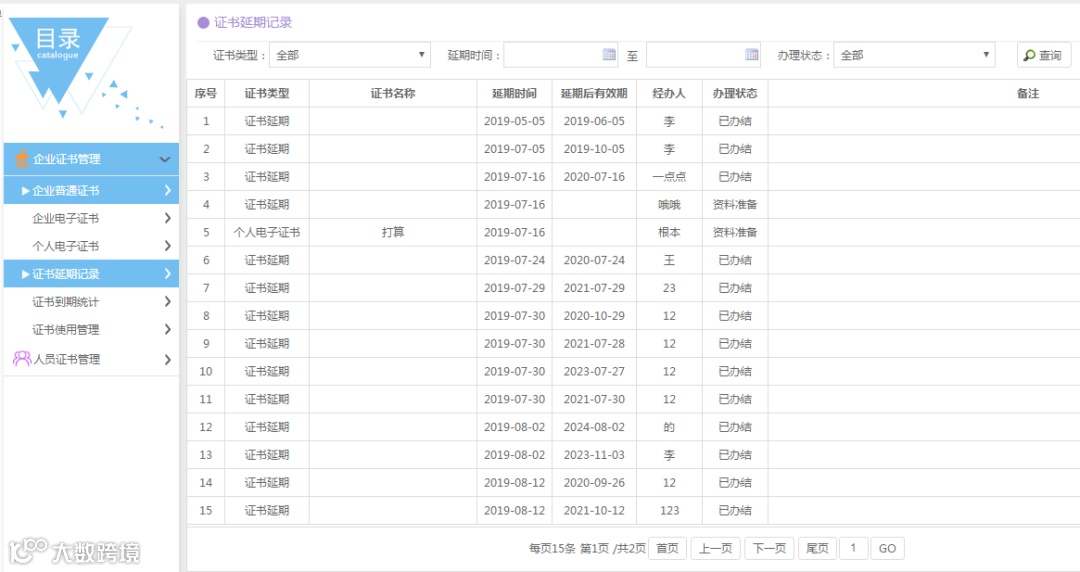Open 证书使用管理 menu item

[x=91, y=329]
